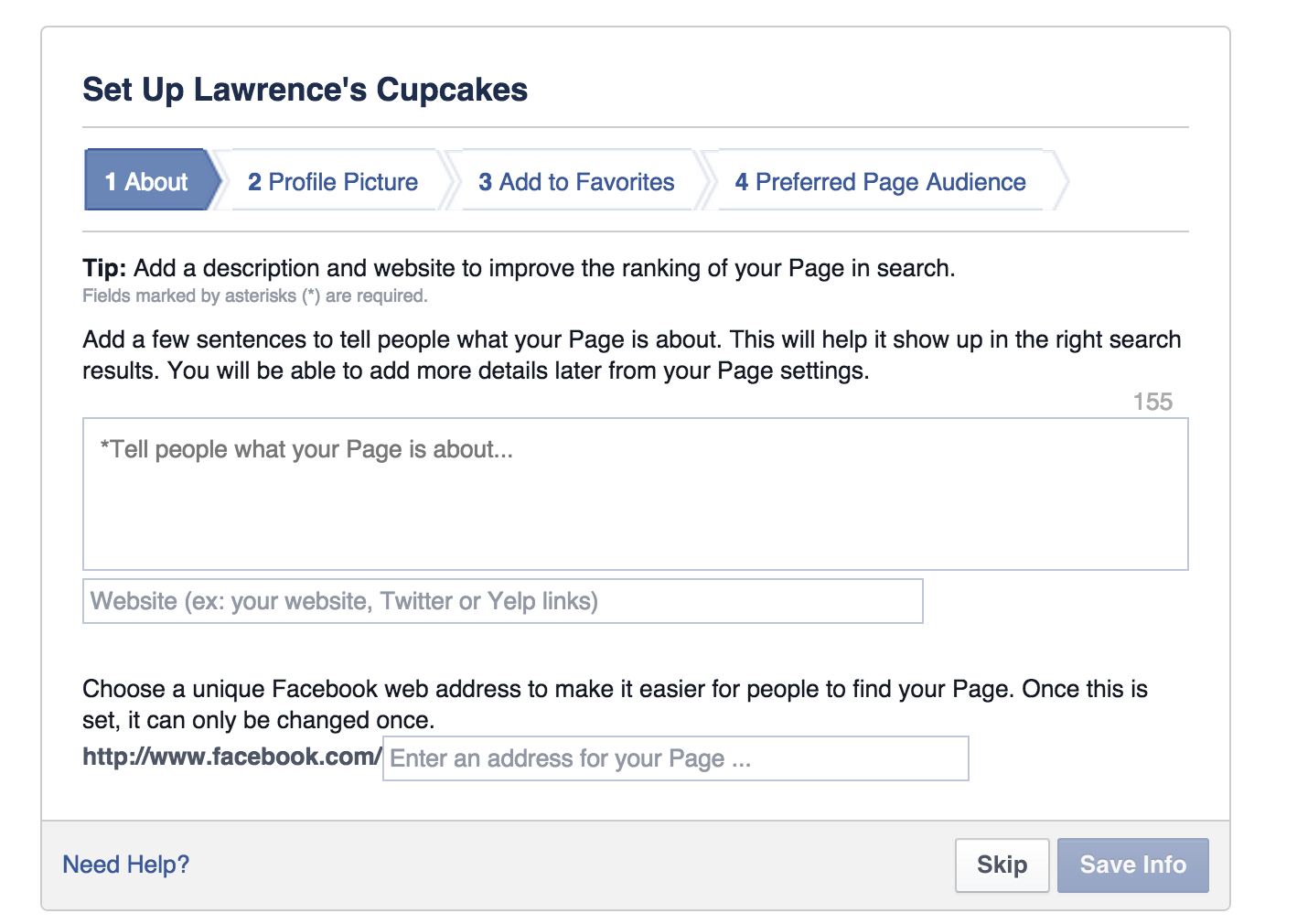Focus the page description text area
The image size is (1297, 924).
click(x=636, y=494)
